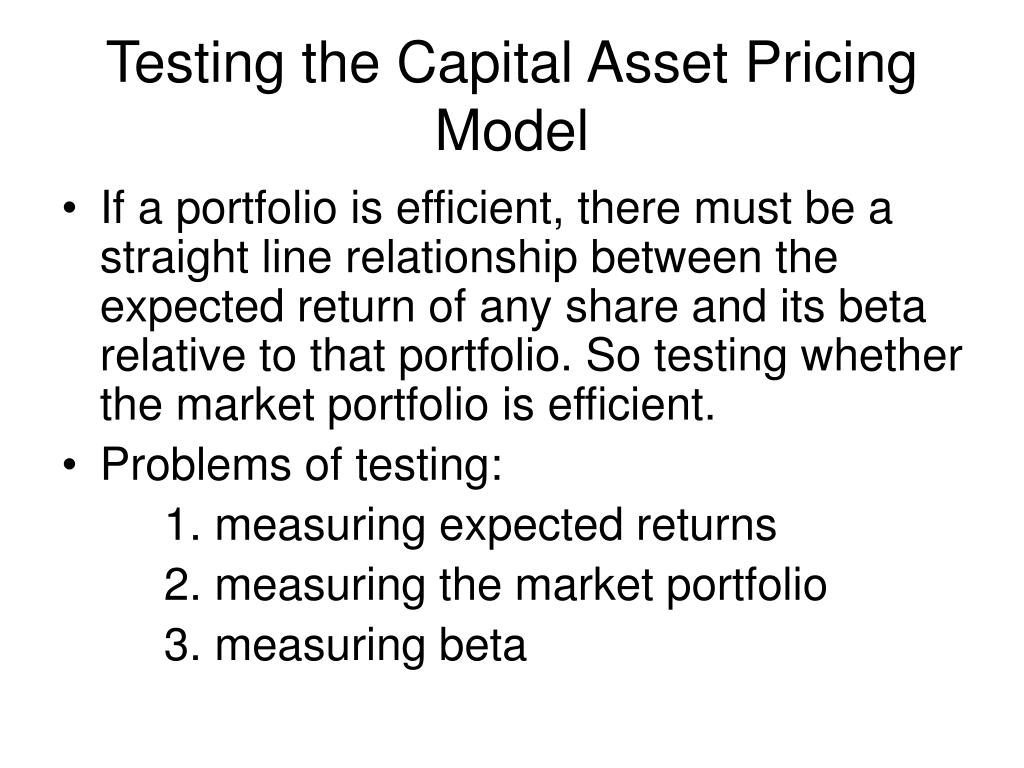Click the phrase 'So testing whether'
The height and width of the screenshot is (768, 1024).
[774, 356]
